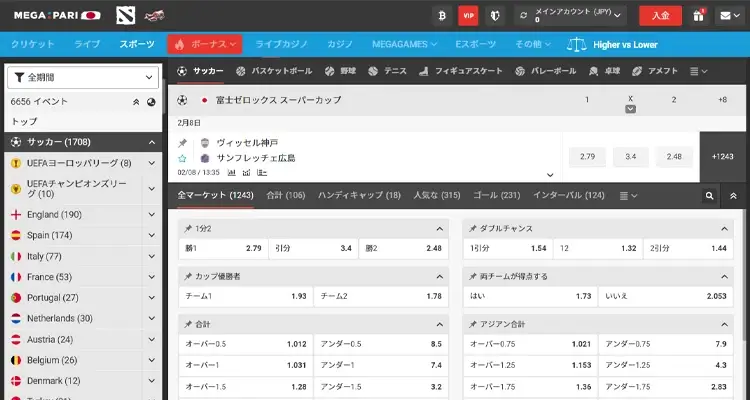Screen dimensions: 750x400
Task: Switch to 合計 (106) markets tab
Action: point(286,195)
